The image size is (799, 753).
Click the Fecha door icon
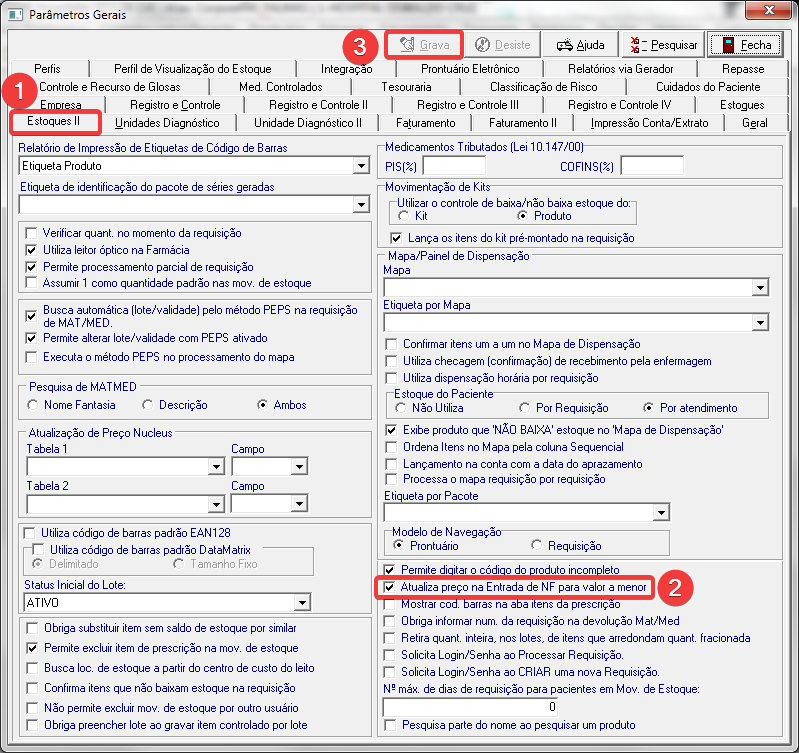pos(729,45)
